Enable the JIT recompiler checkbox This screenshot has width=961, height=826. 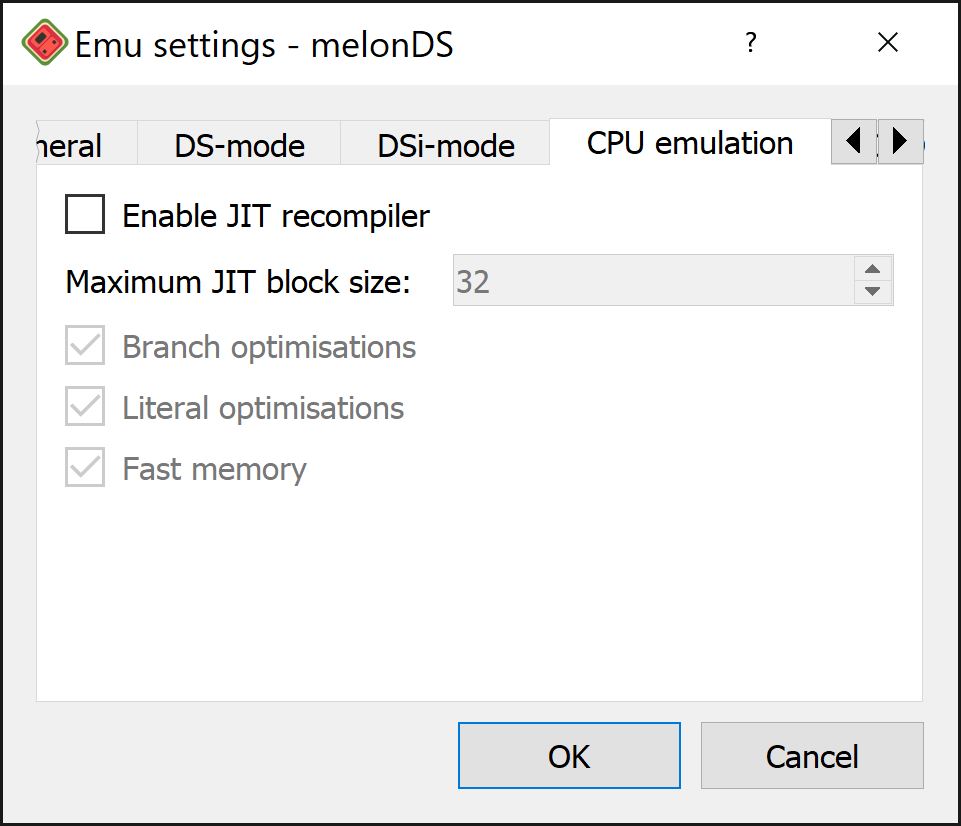click(x=85, y=214)
